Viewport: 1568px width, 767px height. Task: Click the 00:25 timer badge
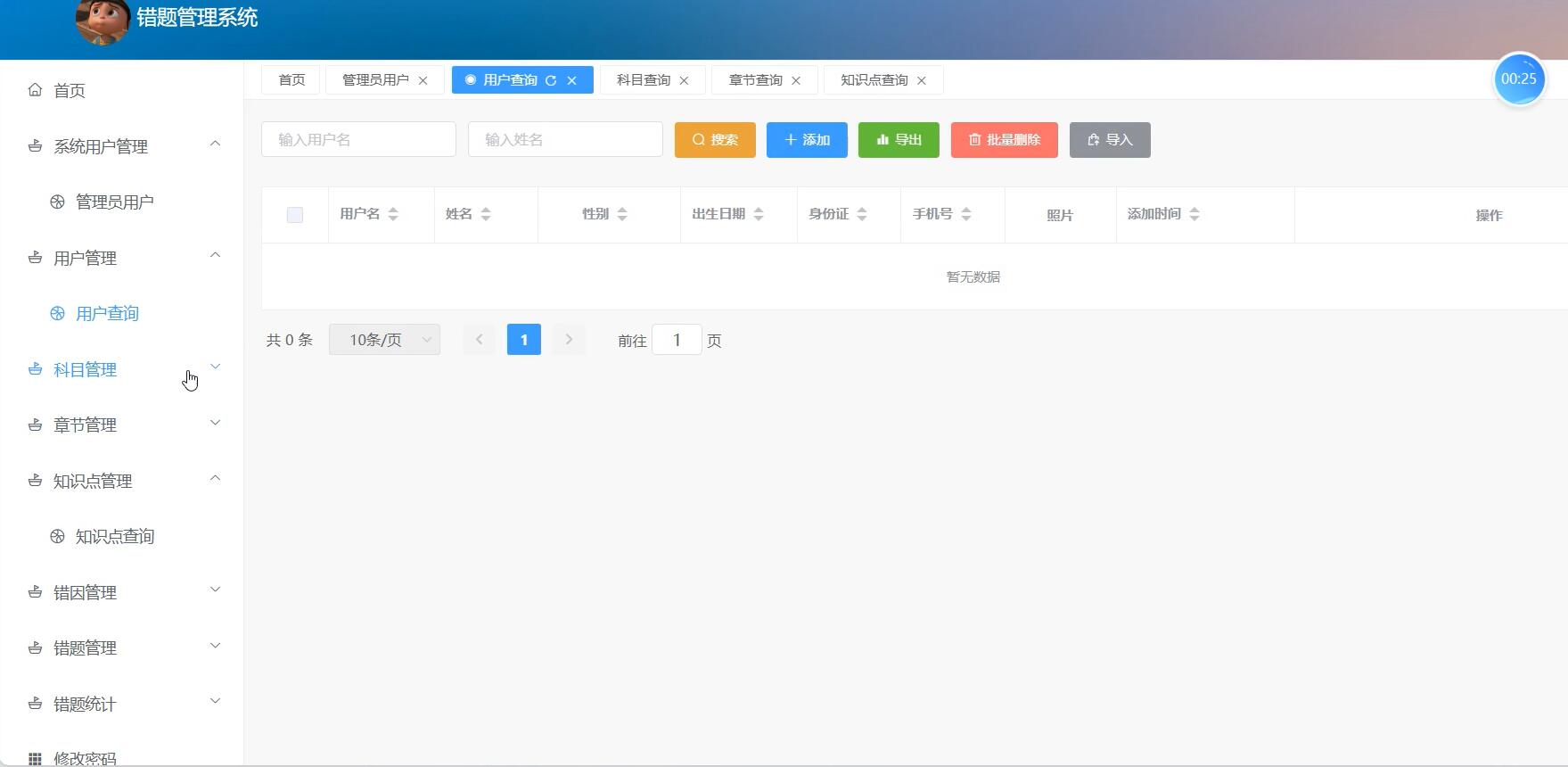(1519, 79)
